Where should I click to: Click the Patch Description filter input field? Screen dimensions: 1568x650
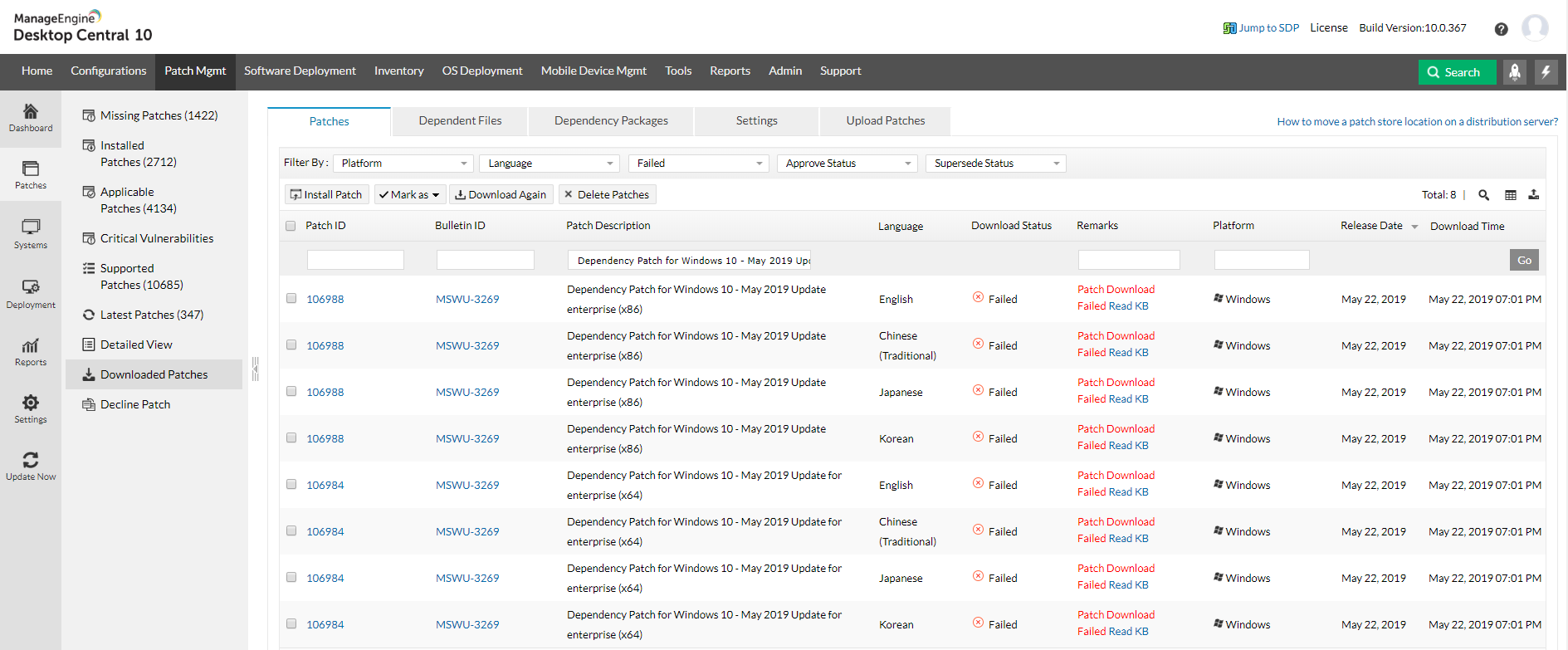point(689,260)
